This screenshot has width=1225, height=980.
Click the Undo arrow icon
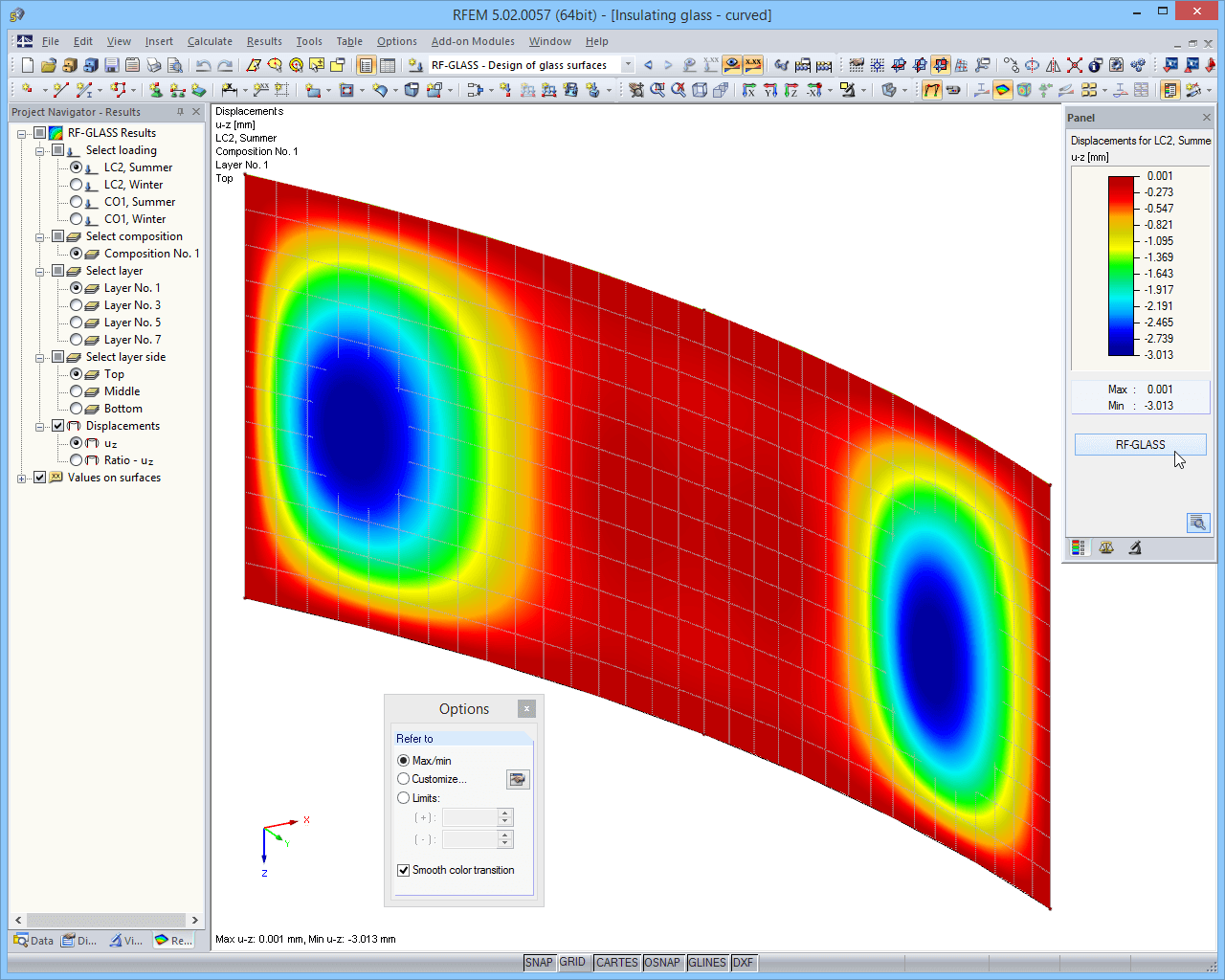(x=204, y=65)
